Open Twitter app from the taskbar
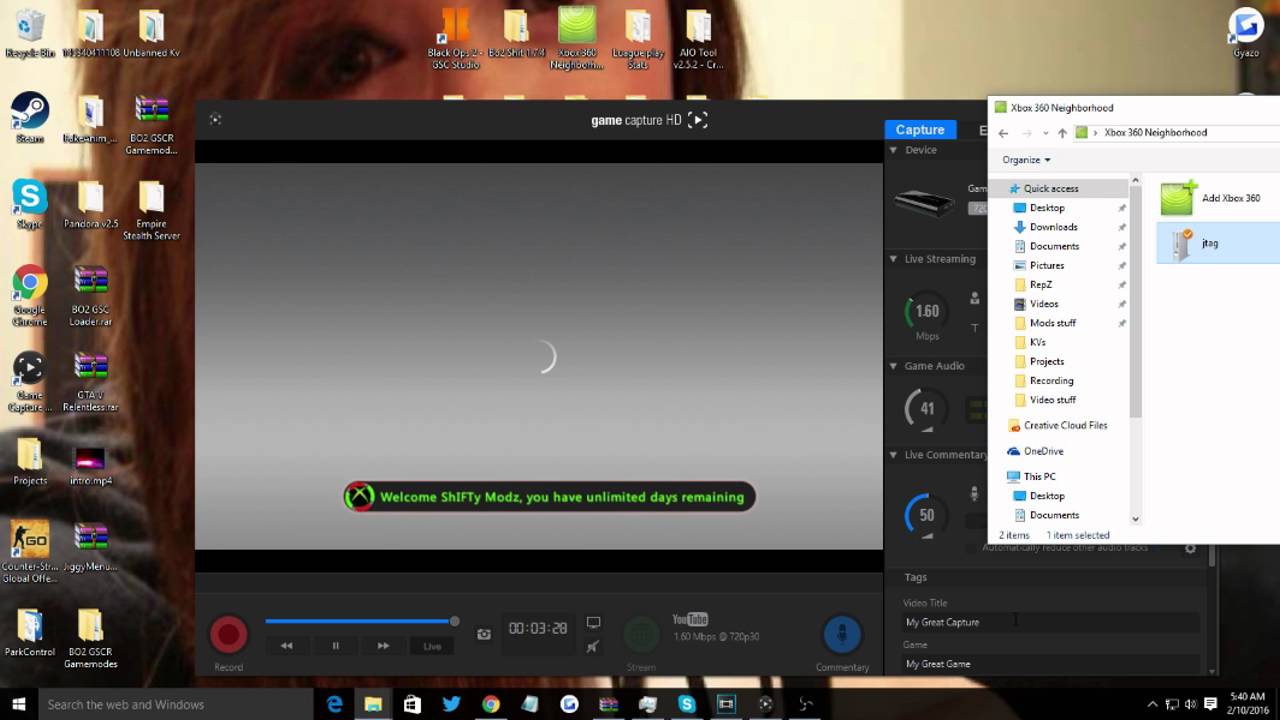1280x720 pixels. point(451,704)
